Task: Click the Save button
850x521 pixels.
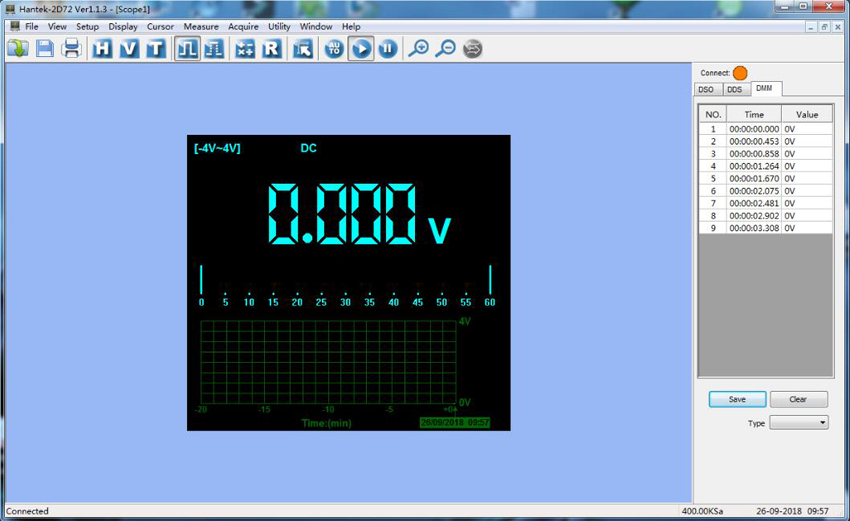Action: pos(737,399)
